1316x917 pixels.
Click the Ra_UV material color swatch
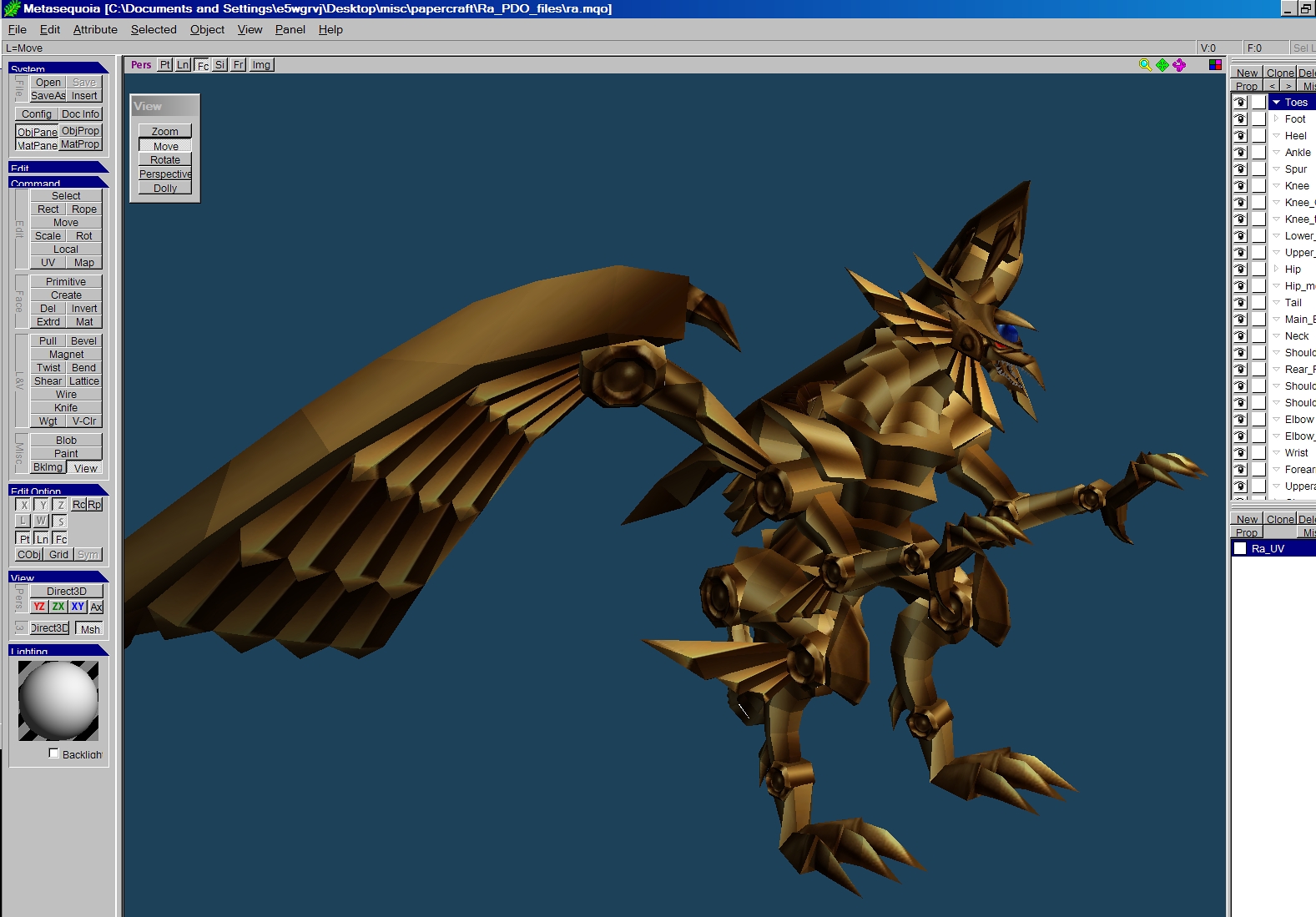[x=1240, y=548]
